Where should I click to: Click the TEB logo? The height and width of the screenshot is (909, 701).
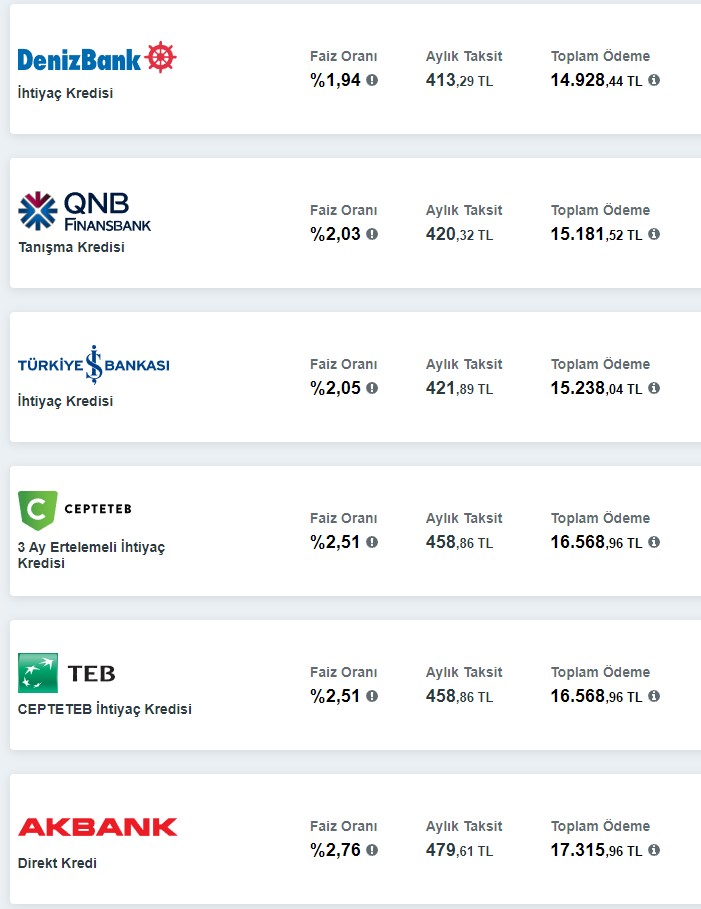point(67,673)
